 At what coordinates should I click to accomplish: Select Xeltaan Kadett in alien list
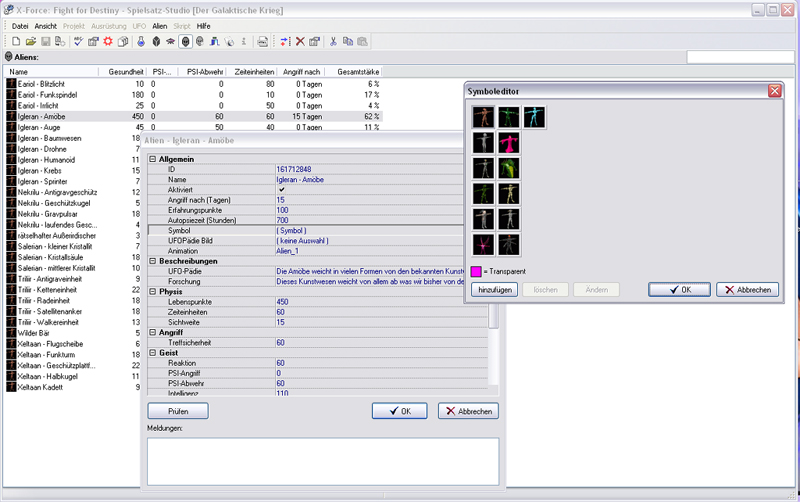(x=40, y=387)
